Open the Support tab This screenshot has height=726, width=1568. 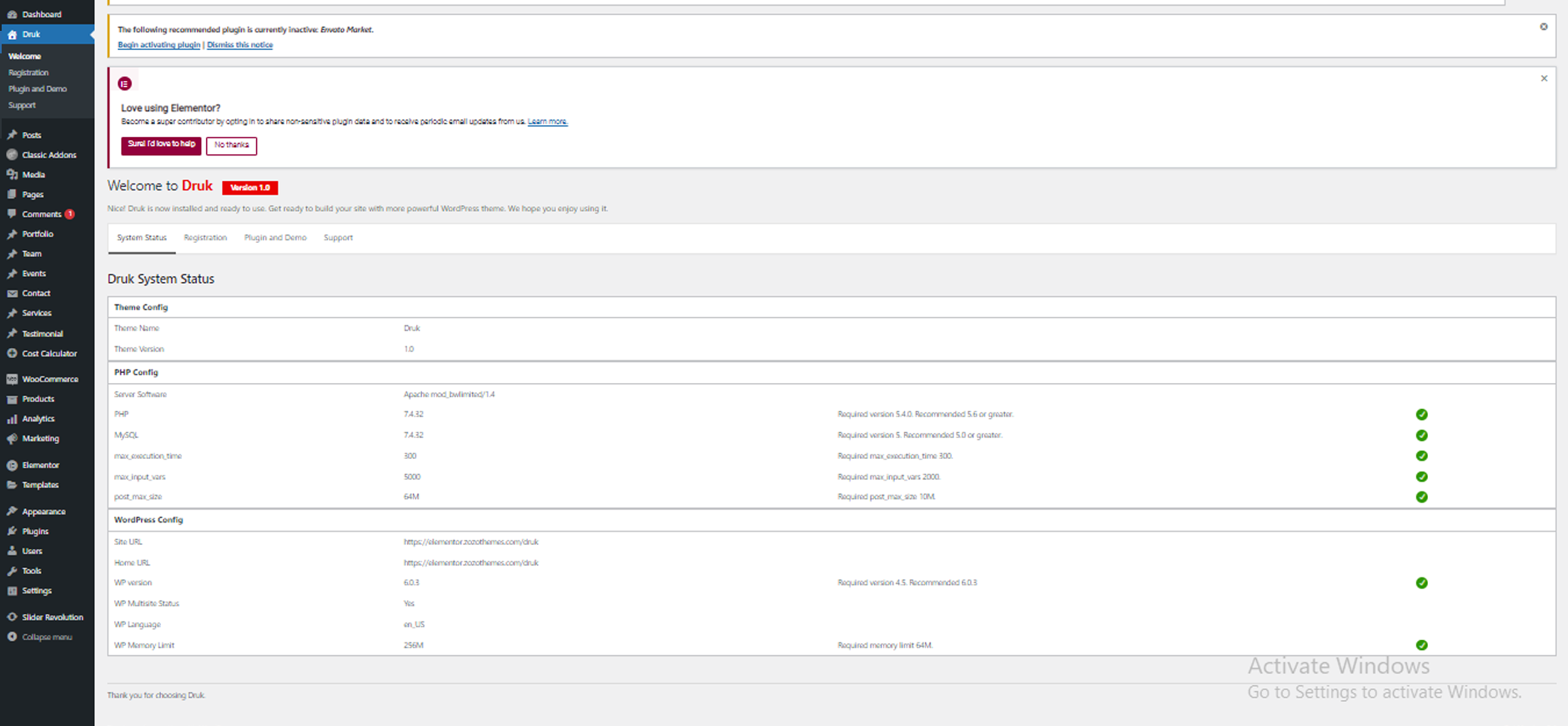point(338,238)
